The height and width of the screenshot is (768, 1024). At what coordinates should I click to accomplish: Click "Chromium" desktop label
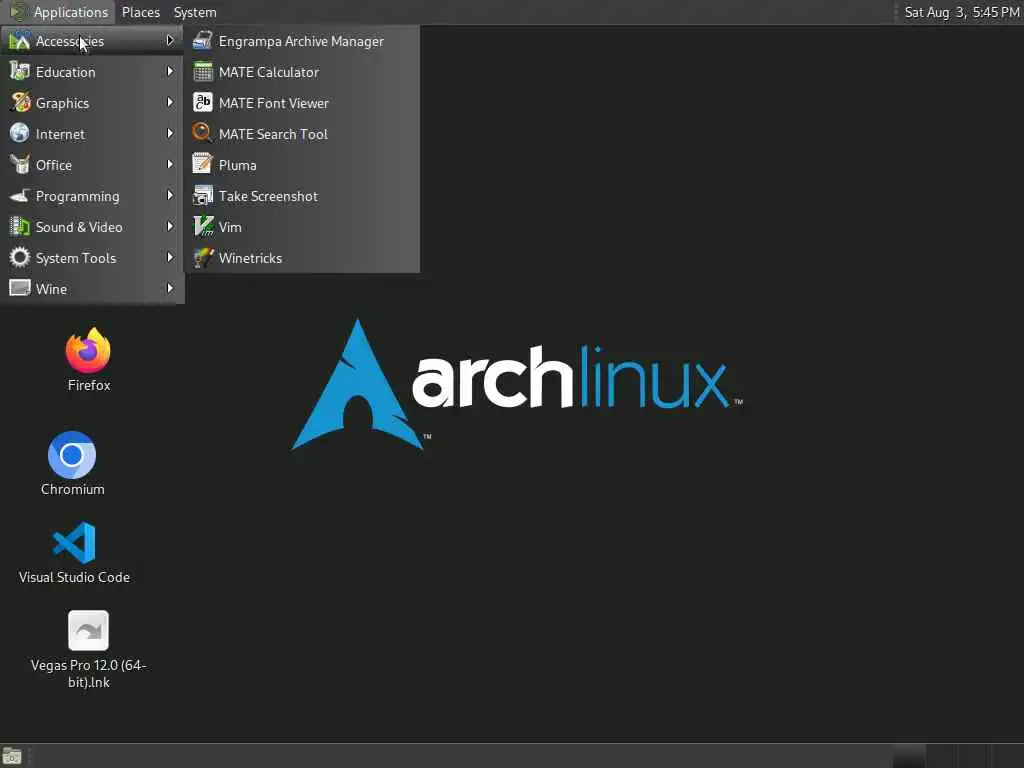click(x=72, y=489)
